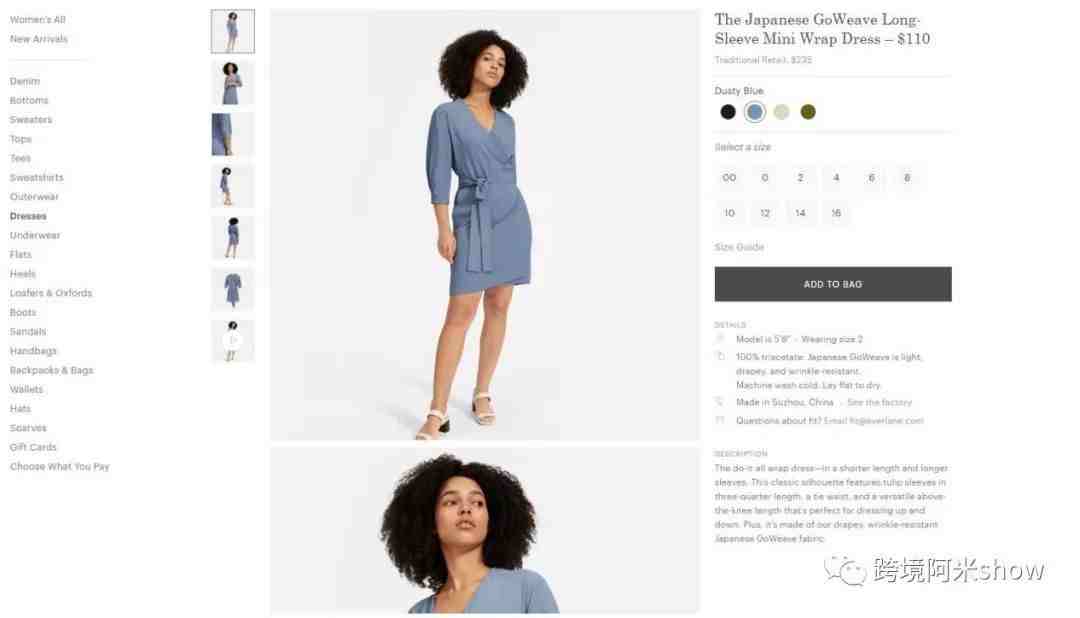Add the dress to bag

pyautogui.click(x=833, y=284)
